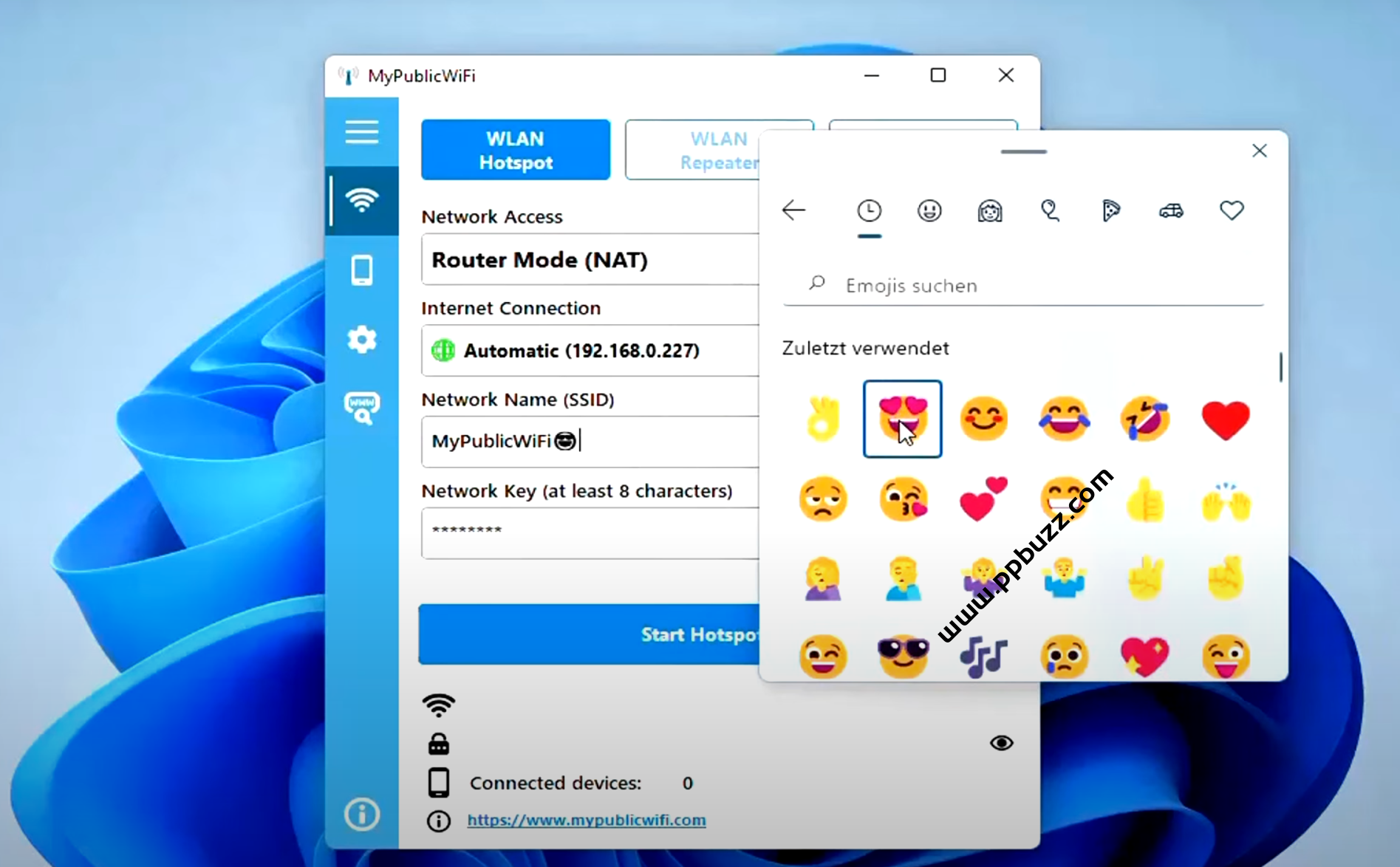This screenshot has width=1400, height=867.
Task: Open settings gear in sidebar
Action: point(361,340)
